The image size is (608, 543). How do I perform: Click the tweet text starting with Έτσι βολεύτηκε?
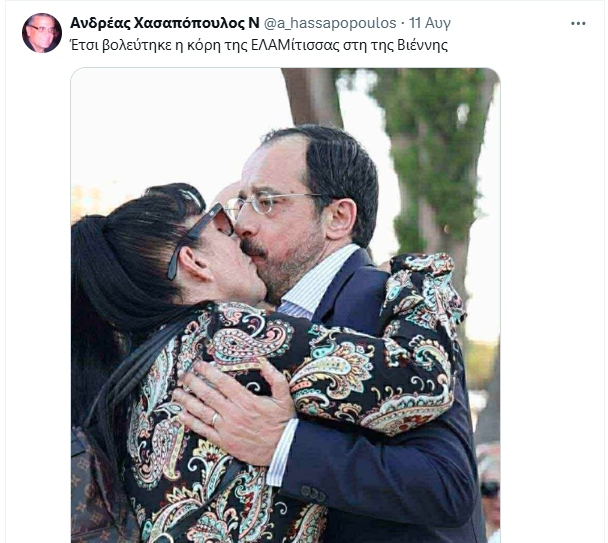pos(259,45)
